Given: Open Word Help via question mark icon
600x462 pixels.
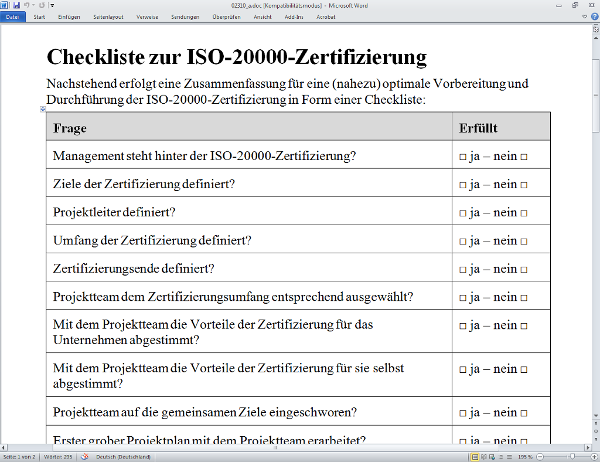Looking at the screenshot, I should click(593, 17).
